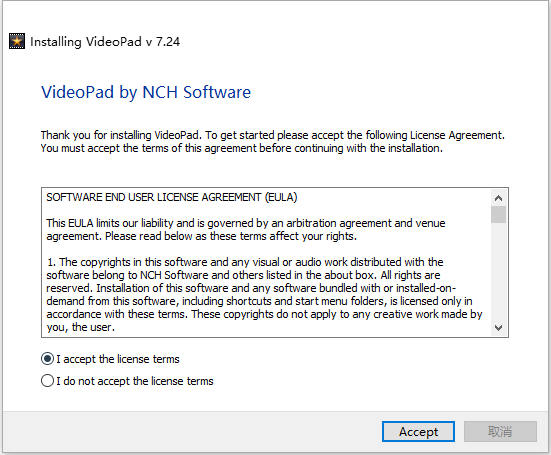551x455 pixels.
Task: Click the EULA scrollbar down arrow
Action: (x=498, y=328)
